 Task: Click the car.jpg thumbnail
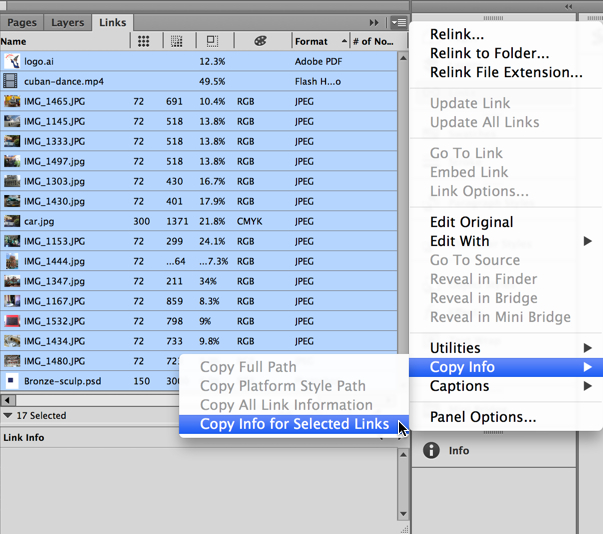(12, 221)
